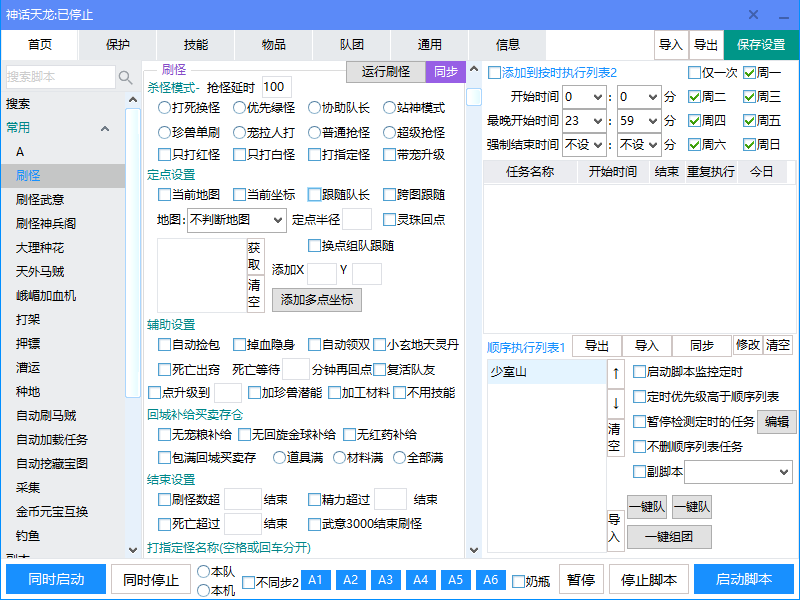Click the 一键组团 button
The image size is (800, 600).
(669, 537)
